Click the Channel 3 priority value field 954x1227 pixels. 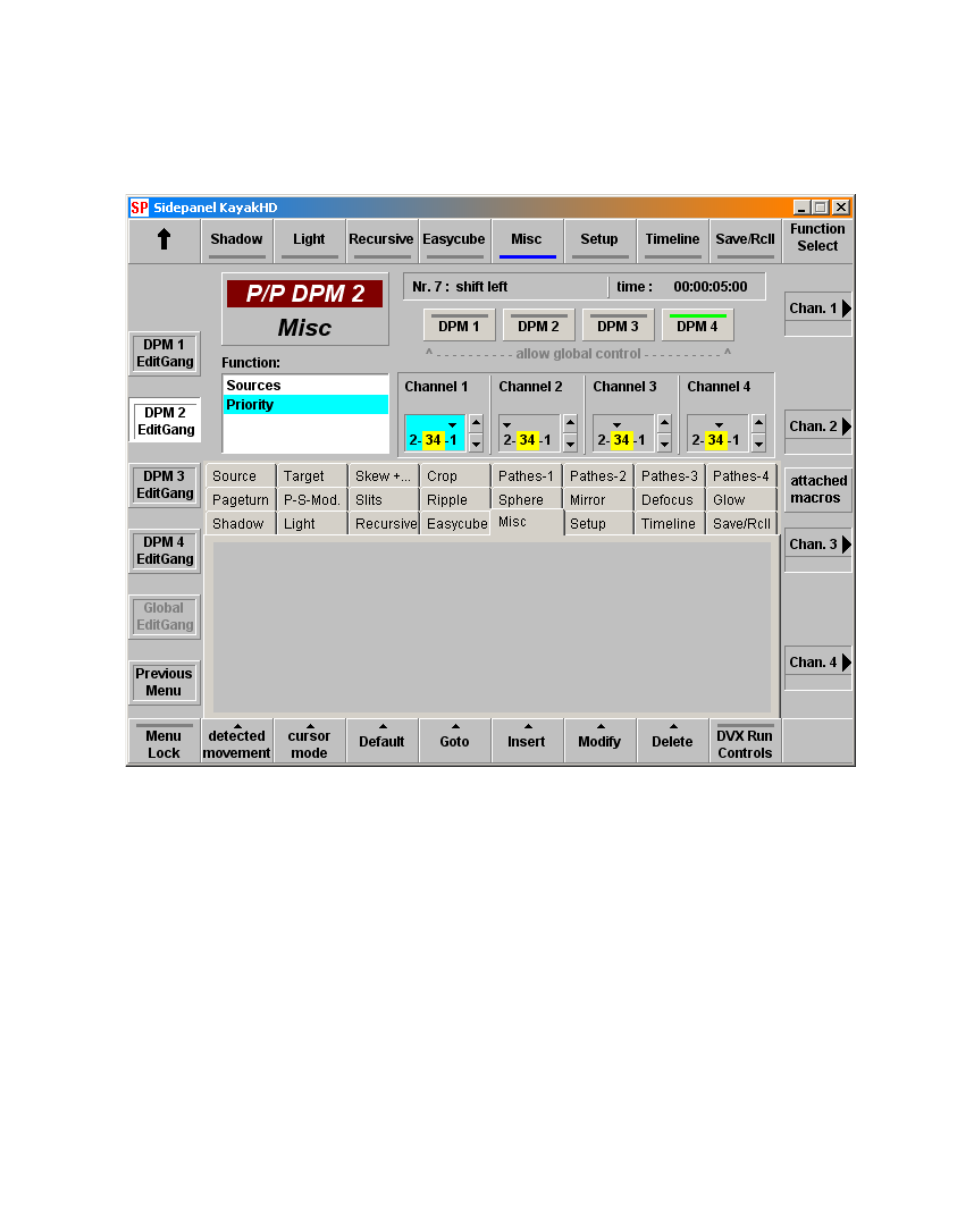point(623,433)
